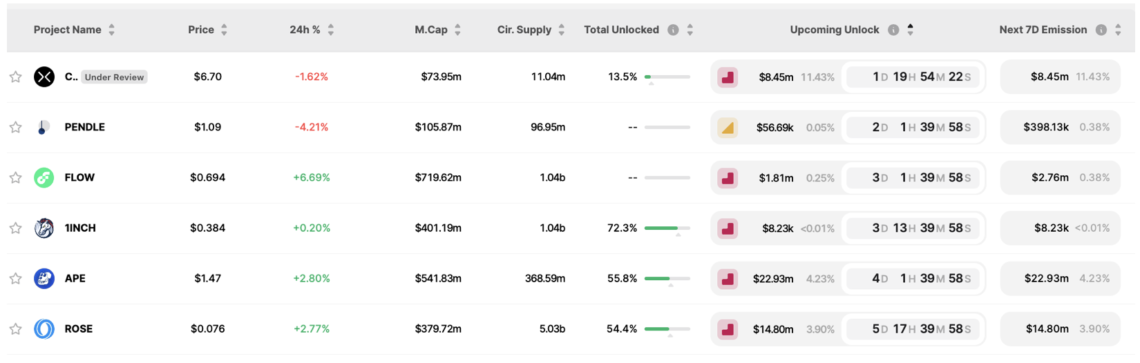Screen dimensions: 1140x363
Task: Sort by 24h % column arrows
Action: [331, 30]
